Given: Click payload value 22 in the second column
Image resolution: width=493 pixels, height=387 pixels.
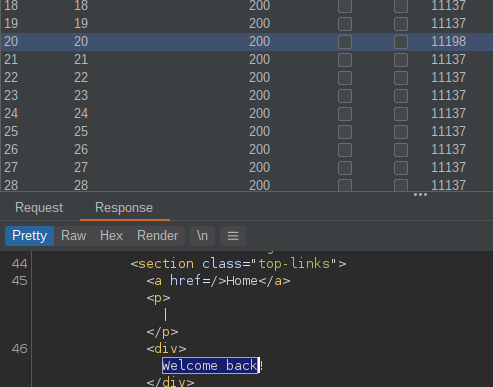Looking at the screenshot, I should [81, 78].
